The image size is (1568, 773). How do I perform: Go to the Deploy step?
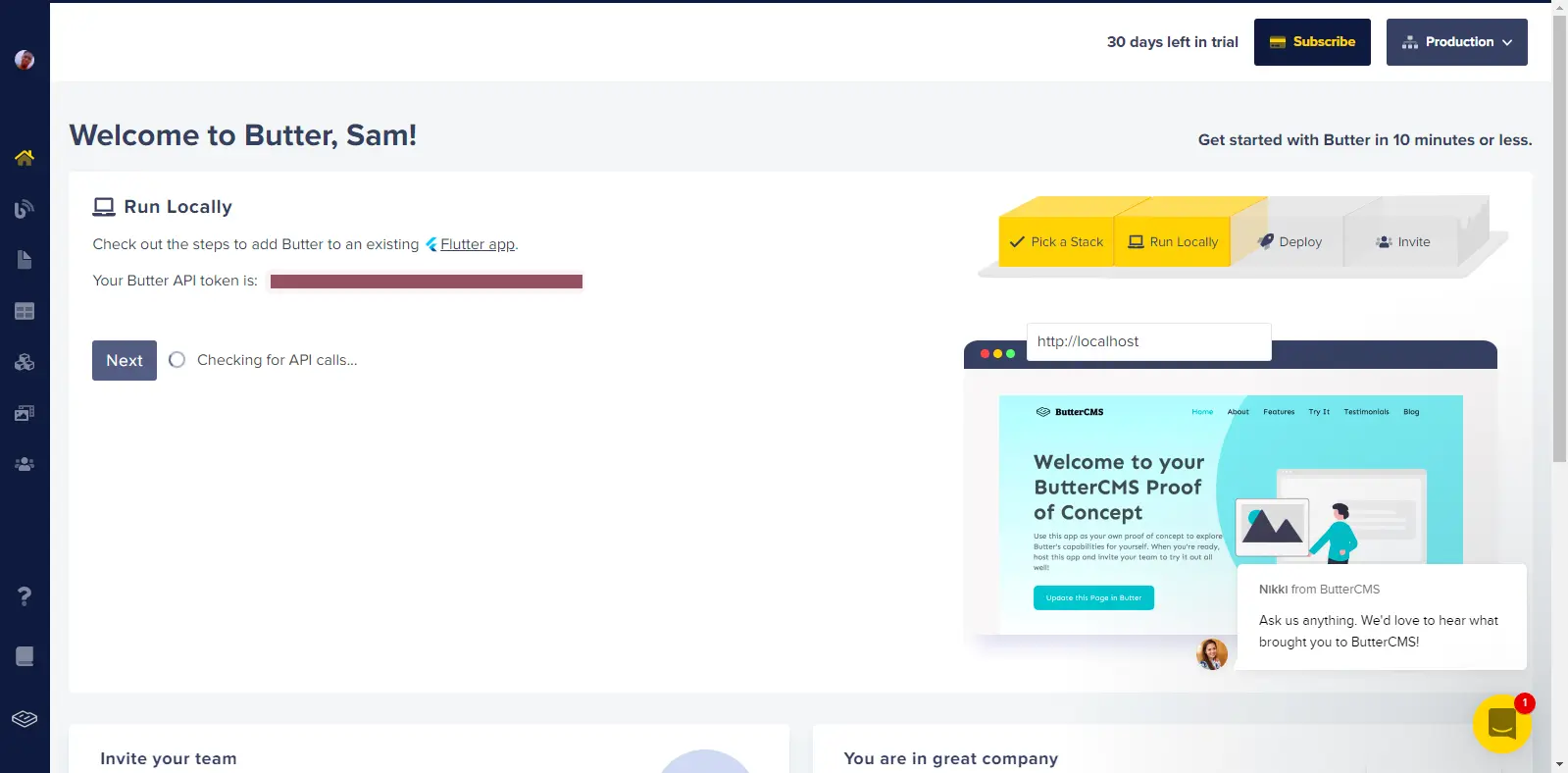coord(1290,242)
